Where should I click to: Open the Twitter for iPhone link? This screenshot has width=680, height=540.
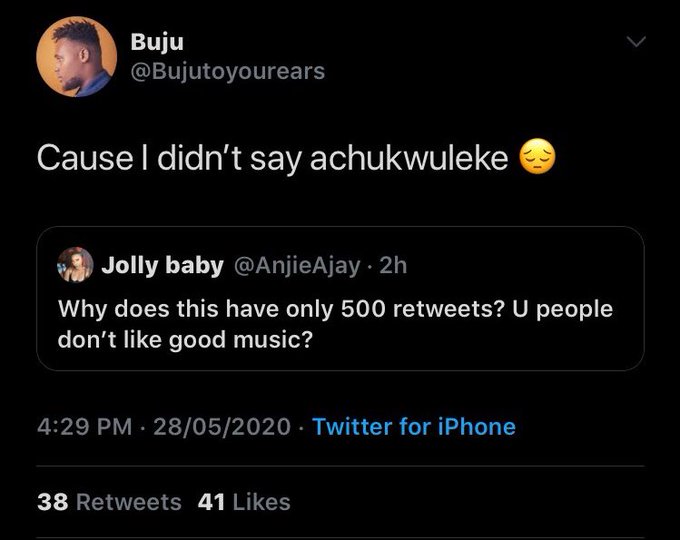(414, 427)
